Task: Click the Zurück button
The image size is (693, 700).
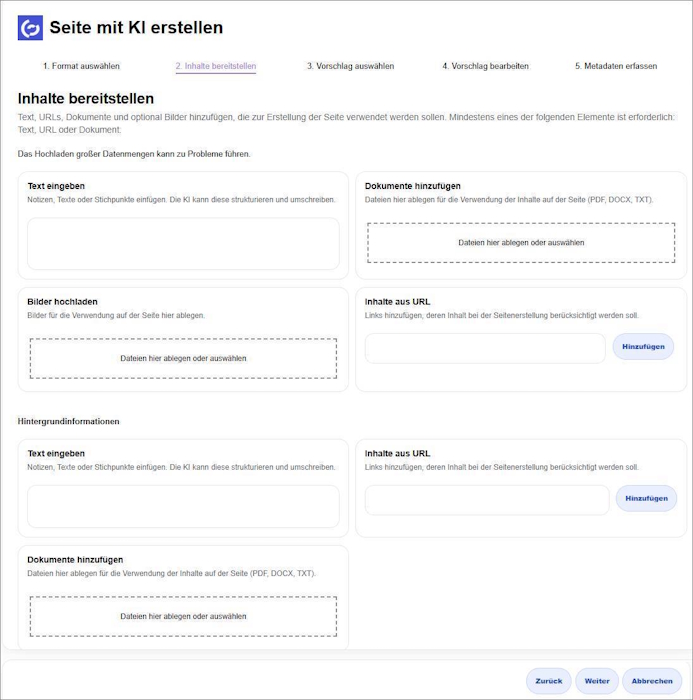Action: pyautogui.click(x=548, y=681)
